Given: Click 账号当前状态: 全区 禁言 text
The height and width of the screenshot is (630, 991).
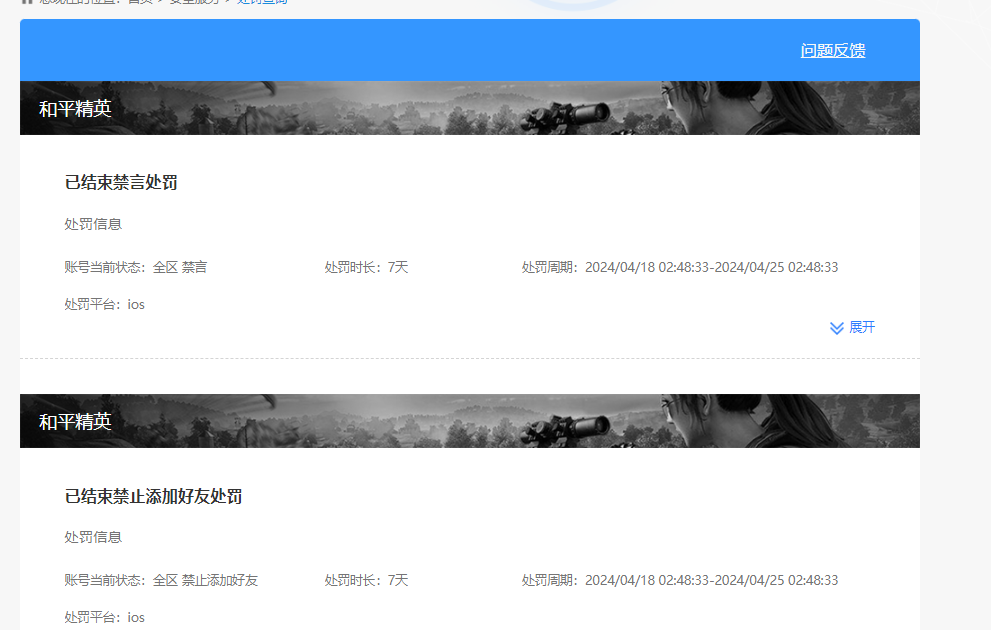Looking at the screenshot, I should click(x=135, y=267).
